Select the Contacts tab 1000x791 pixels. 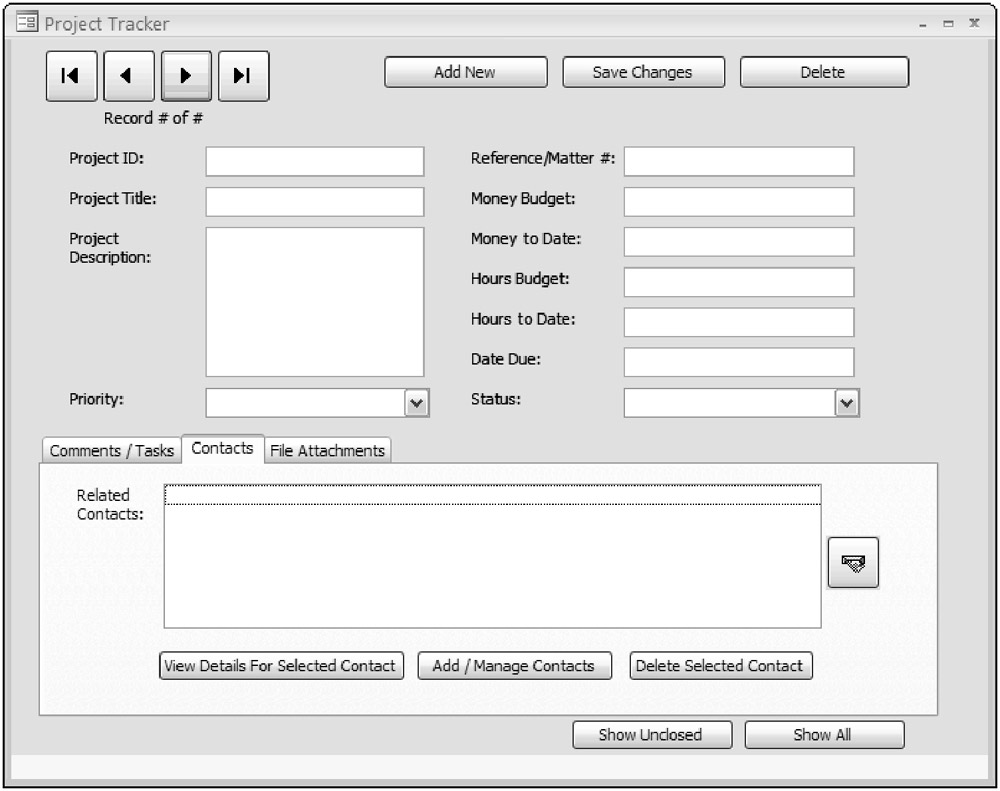pyautogui.click(x=222, y=448)
